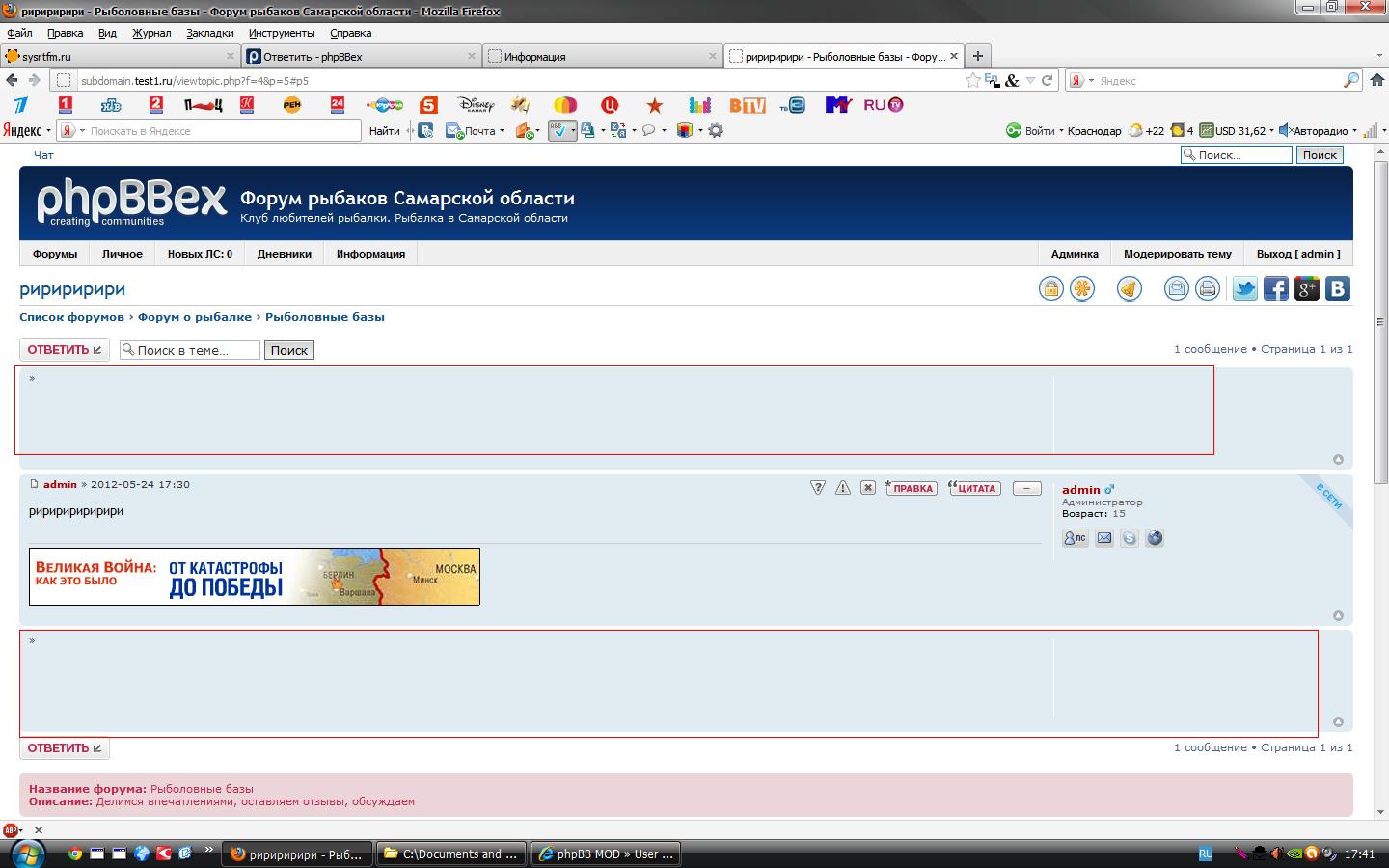The height and width of the screenshot is (868, 1389).
Task: Open the print view icon
Action: (1207, 288)
